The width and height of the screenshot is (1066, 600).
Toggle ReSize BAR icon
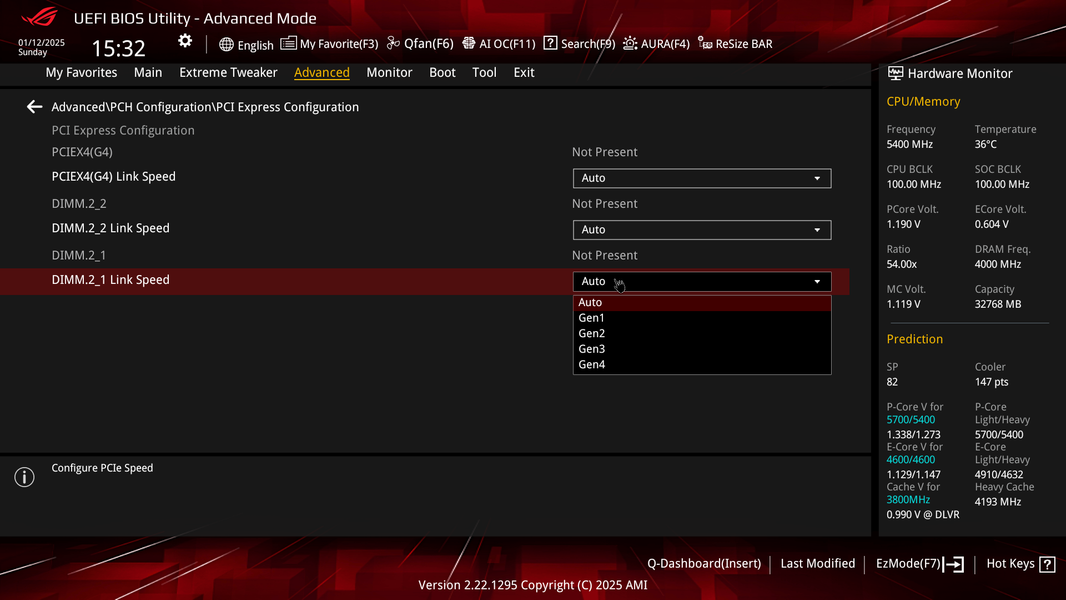pyautogui.click(x=705, y=43)
